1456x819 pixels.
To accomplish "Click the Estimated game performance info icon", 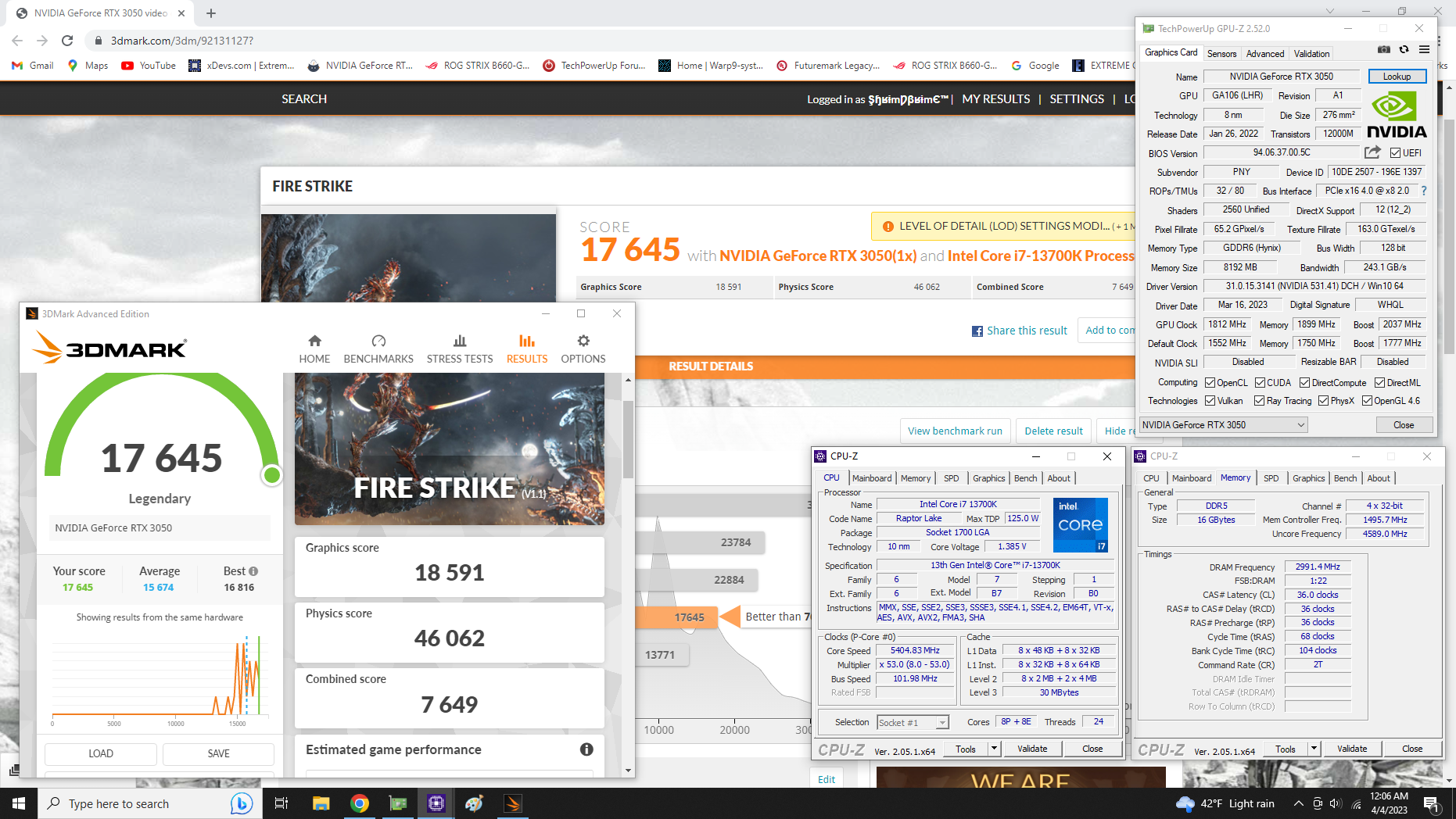I will pos(586,749).
